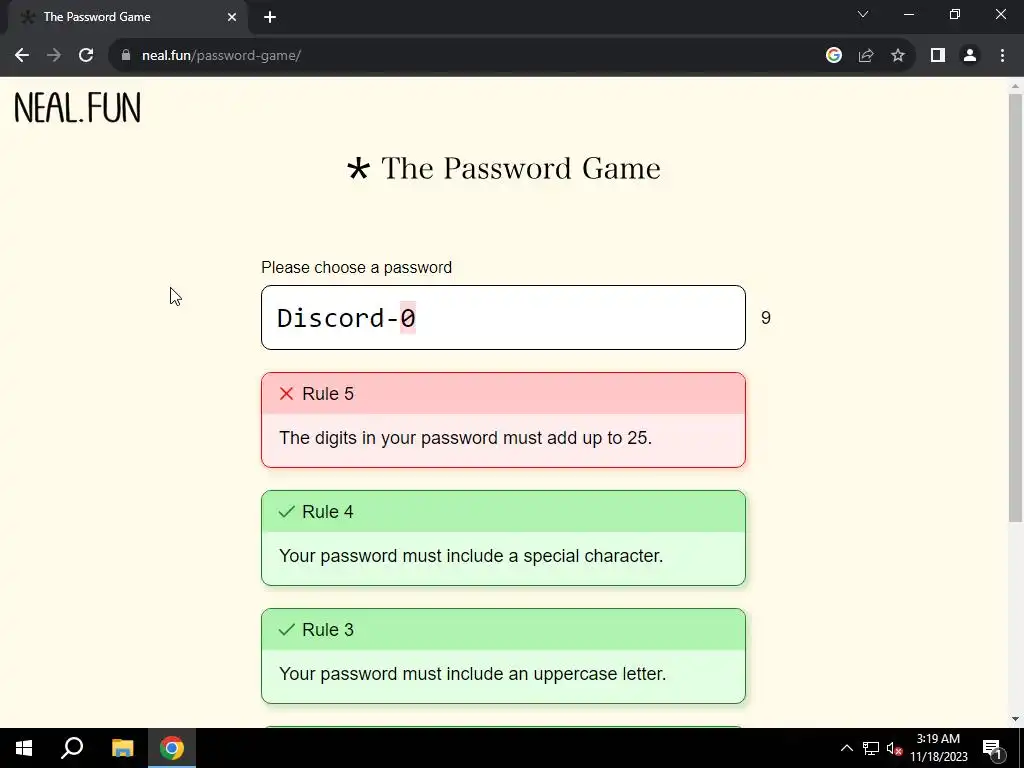Viewport: 1024px width, 768px height.
Task: Open File Explorer from the taskbar
Action: pos(122,748)
